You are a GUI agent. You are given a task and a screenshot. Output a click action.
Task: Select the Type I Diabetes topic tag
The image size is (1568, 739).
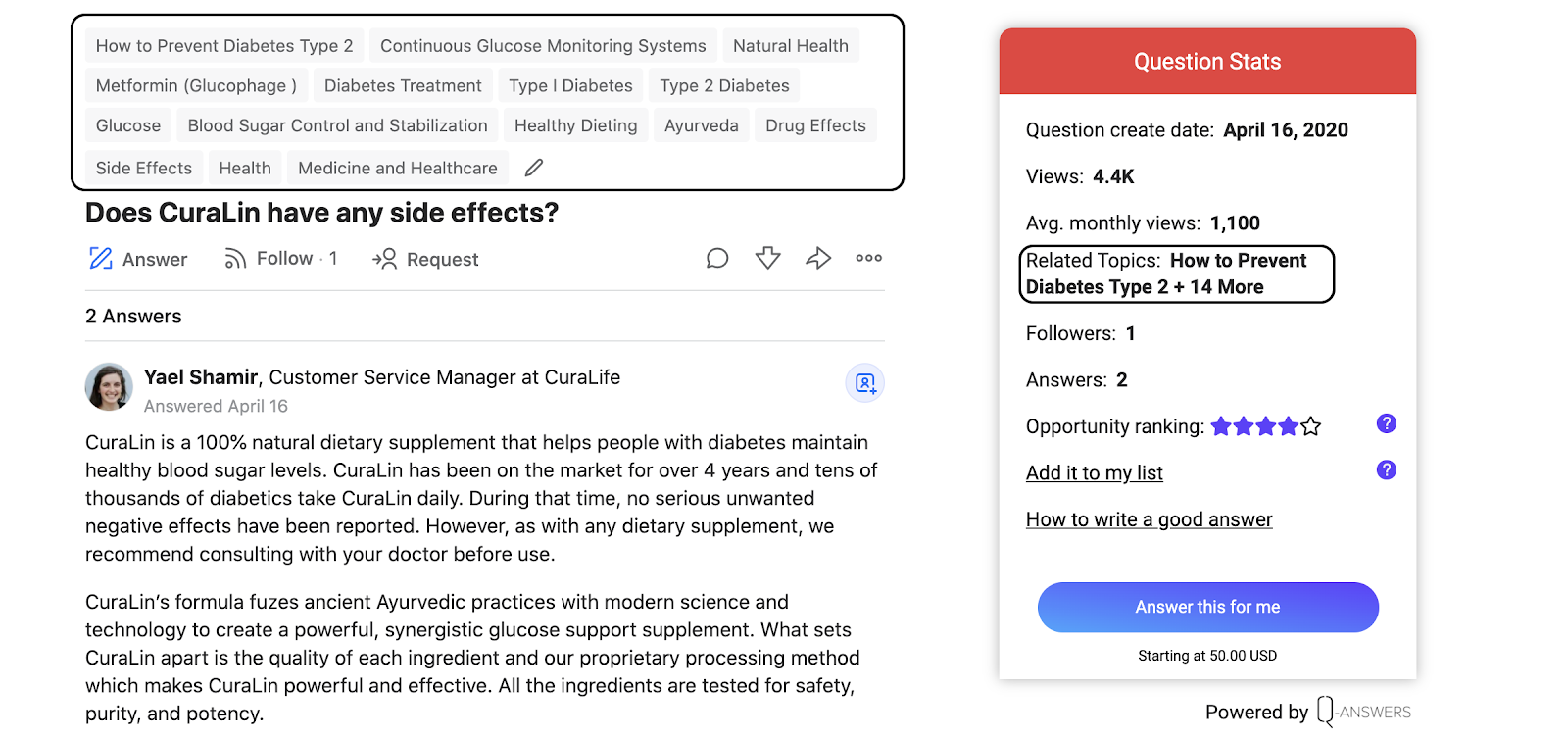click(570, 86)
